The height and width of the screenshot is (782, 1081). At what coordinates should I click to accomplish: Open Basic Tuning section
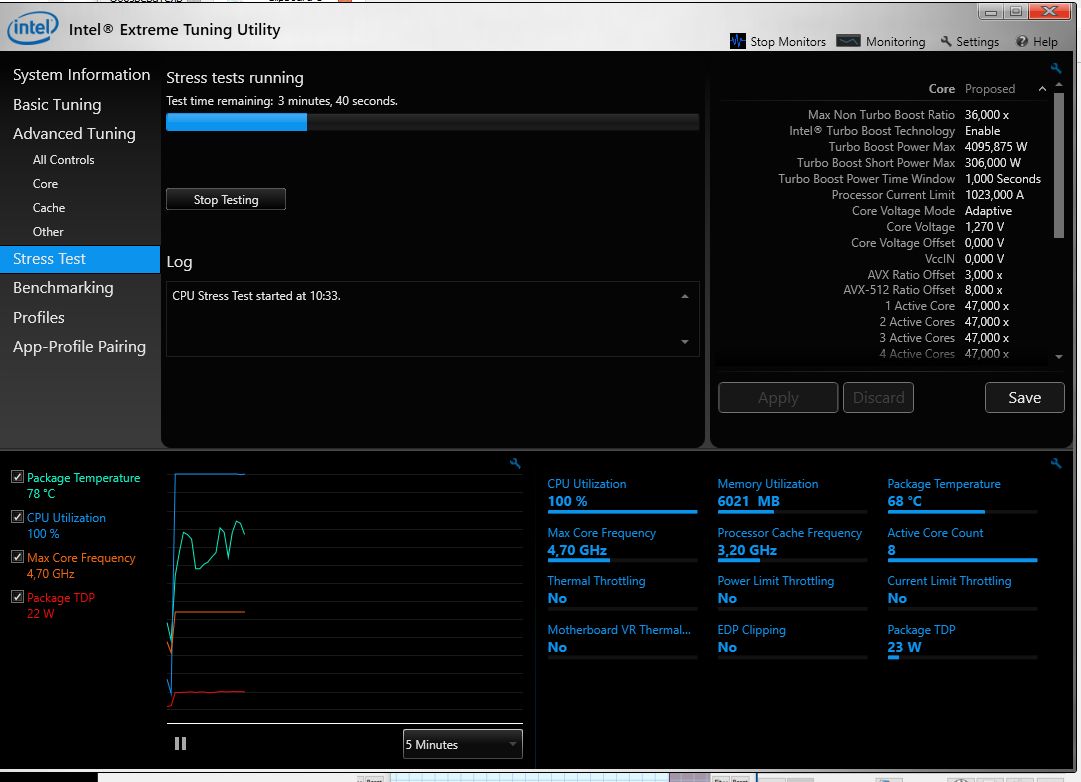click(57, 105)
